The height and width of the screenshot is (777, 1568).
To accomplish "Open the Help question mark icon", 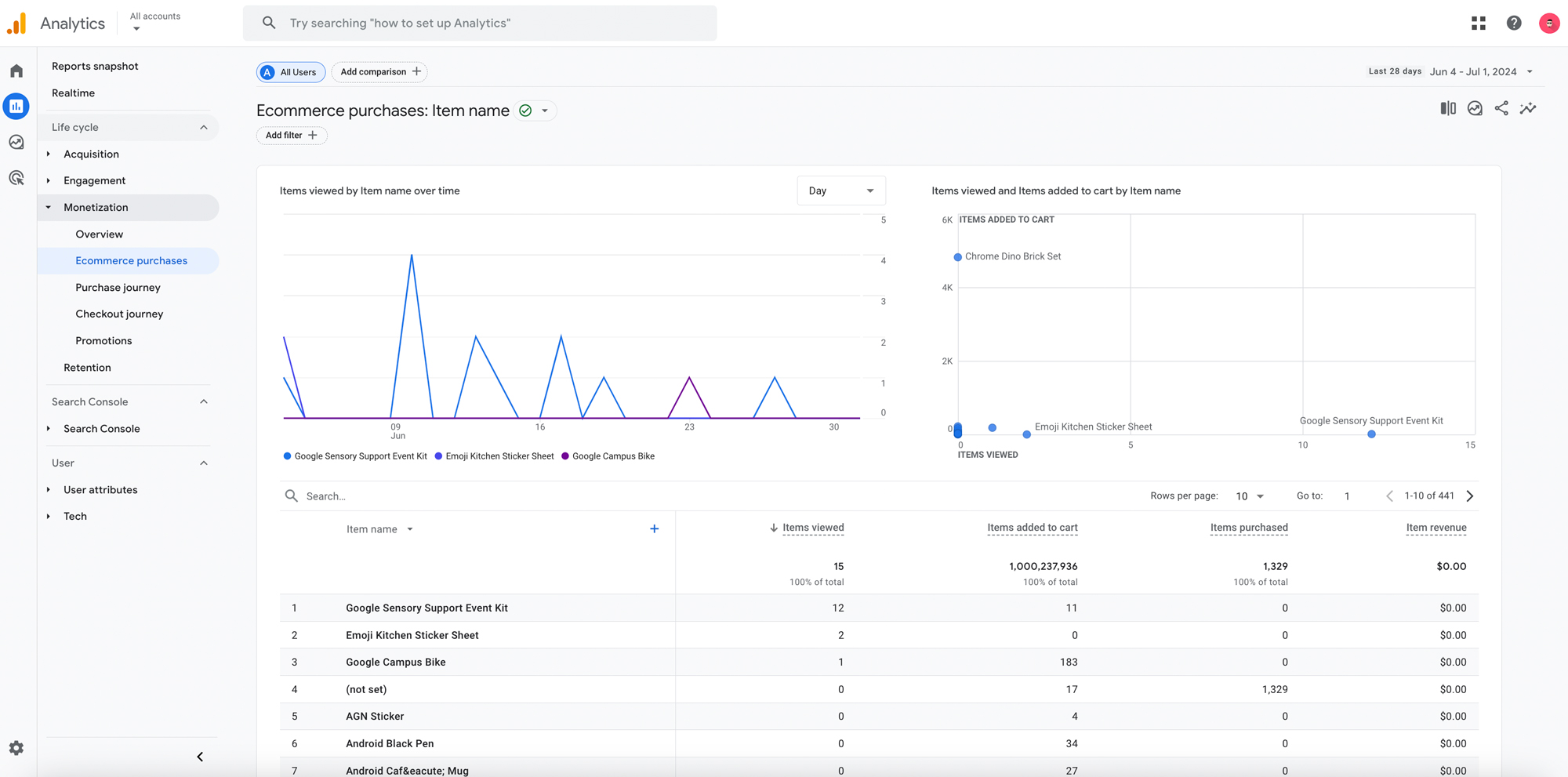I will click(1514, 24).
